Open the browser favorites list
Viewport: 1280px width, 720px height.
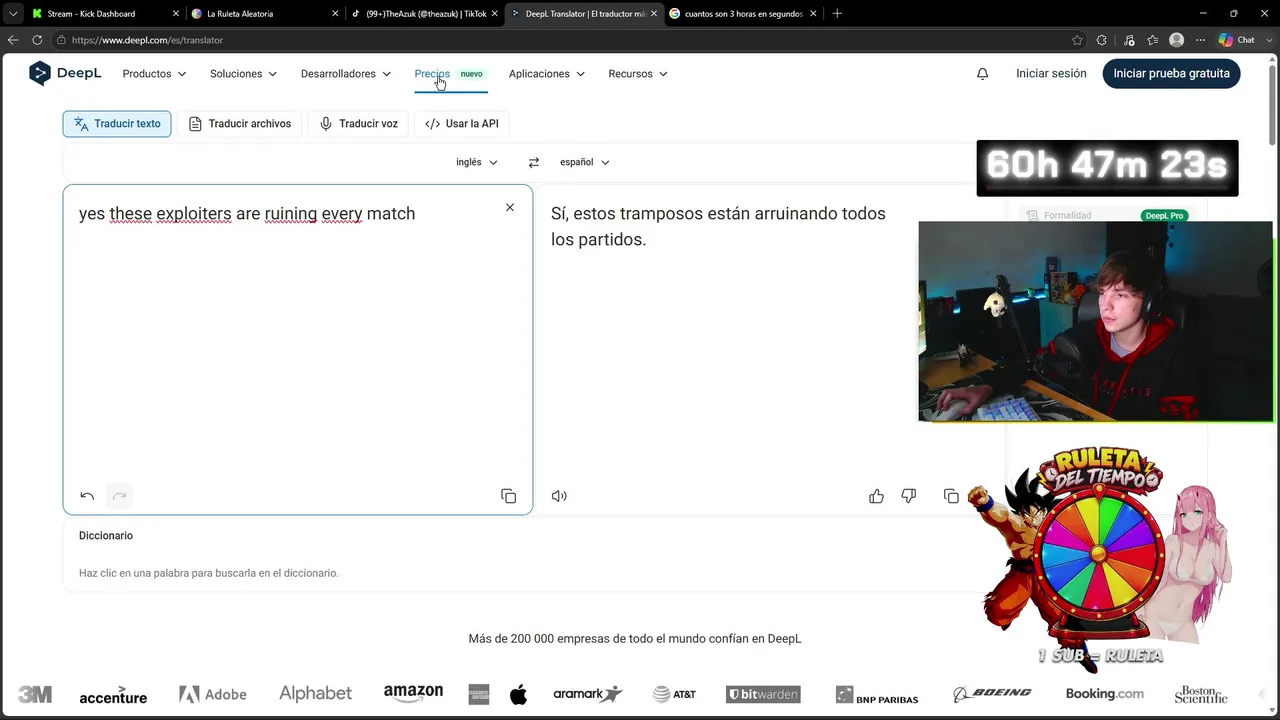coord(1153,40)
